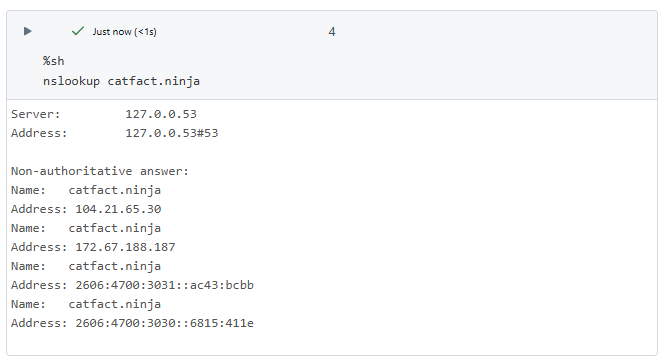Screen dimensions: 665x362
Task: Click the word 'nslookup' in the command
Action: tap(71, 81)
